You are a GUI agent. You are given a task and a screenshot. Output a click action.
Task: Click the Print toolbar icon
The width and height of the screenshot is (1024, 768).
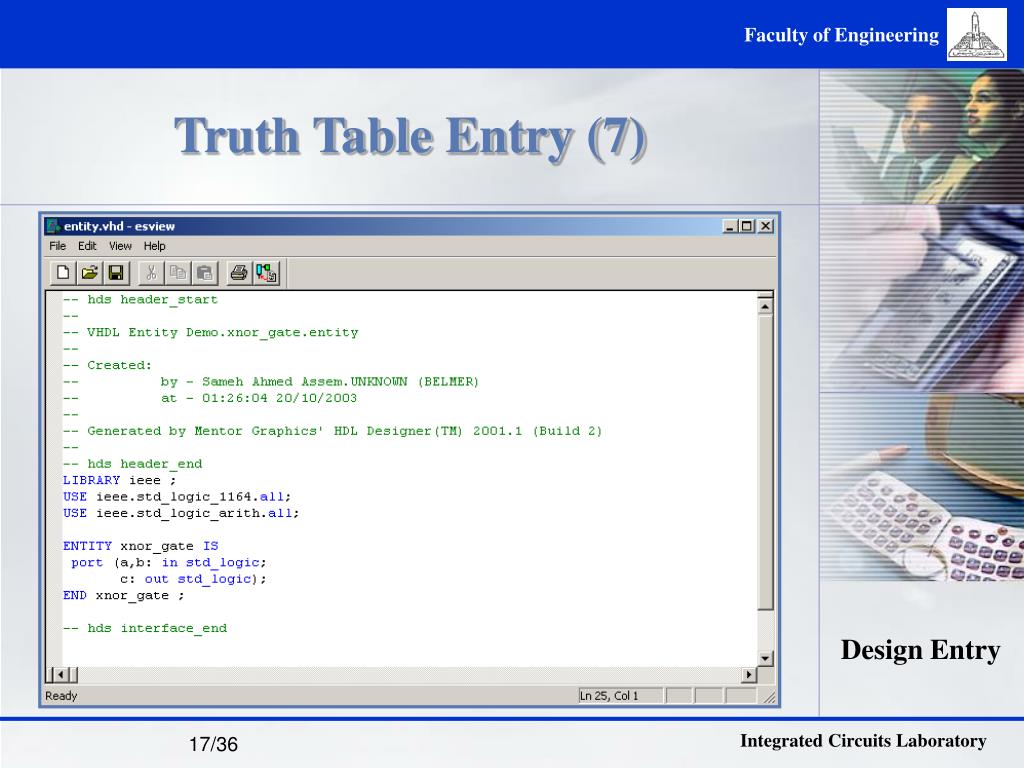pos(239,272)
